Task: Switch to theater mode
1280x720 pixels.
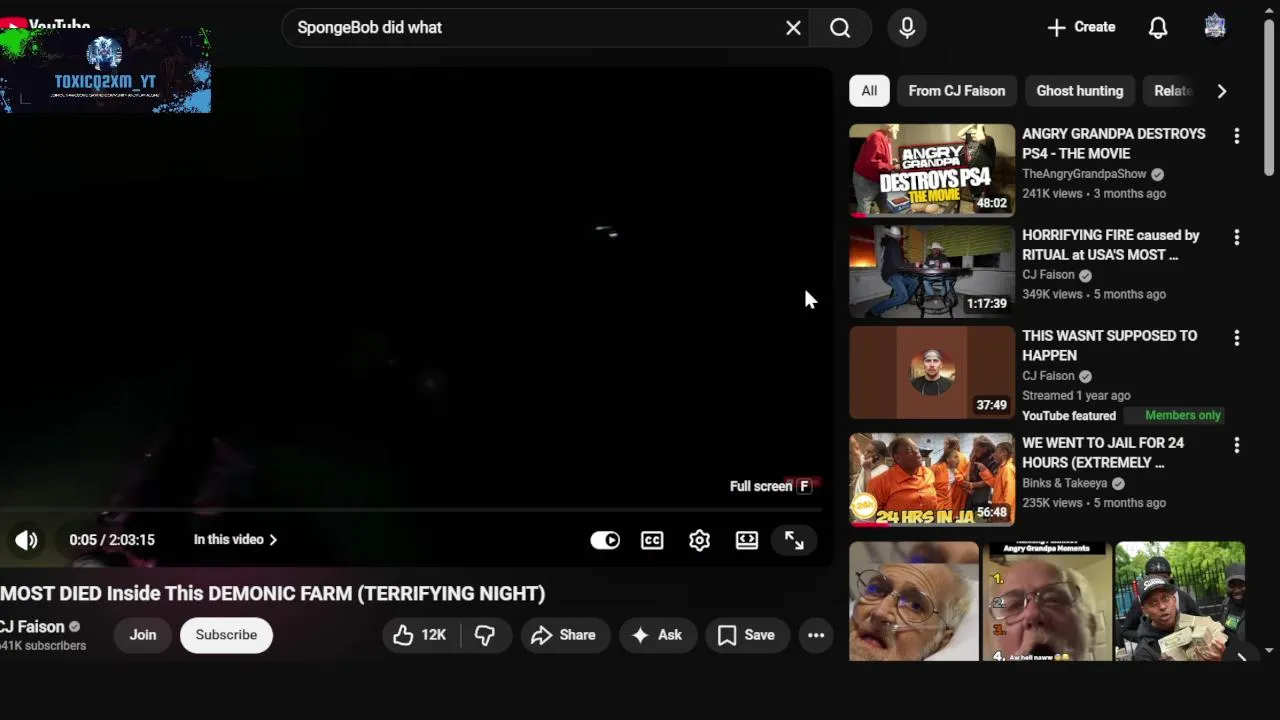Action: 747,540
